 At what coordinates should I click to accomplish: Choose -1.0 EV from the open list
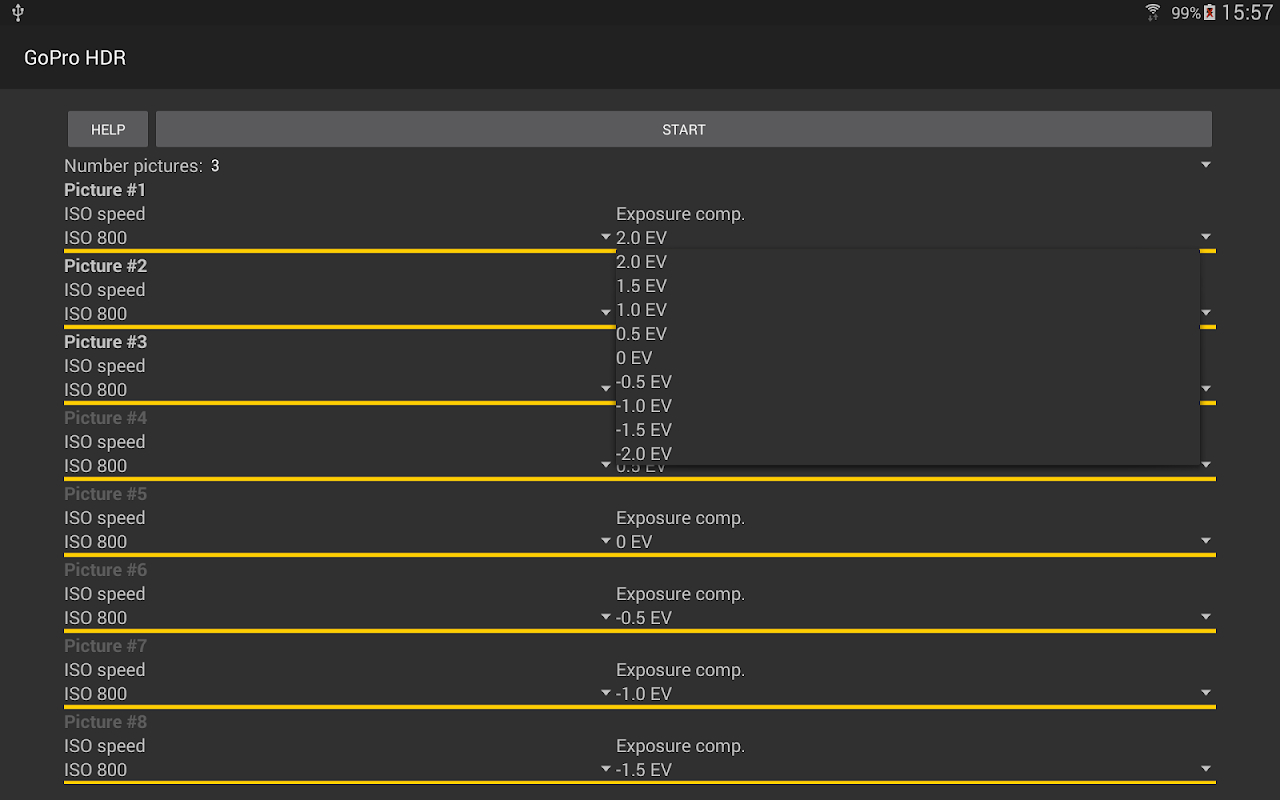[x=908, y=406]
